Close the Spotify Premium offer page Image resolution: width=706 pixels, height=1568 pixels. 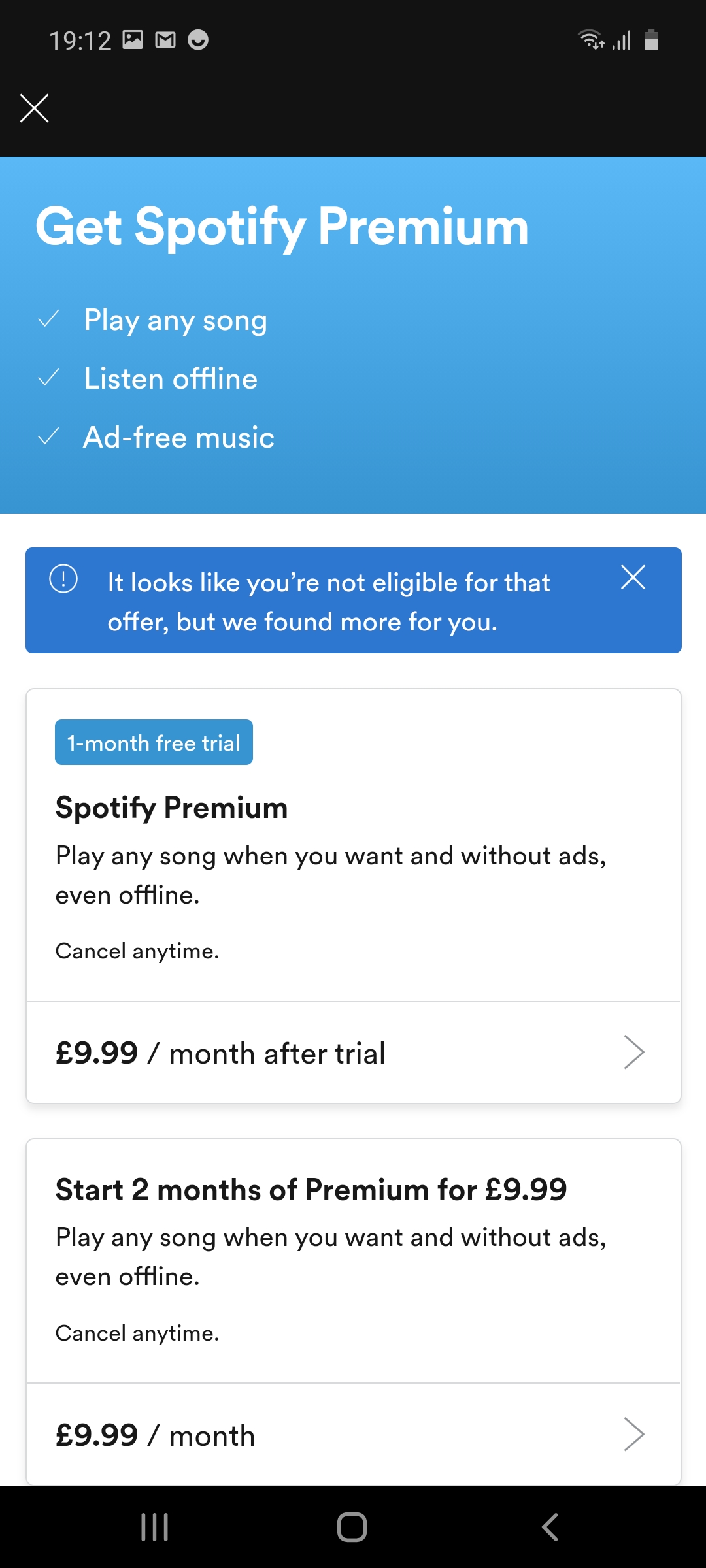click(35, 108)
